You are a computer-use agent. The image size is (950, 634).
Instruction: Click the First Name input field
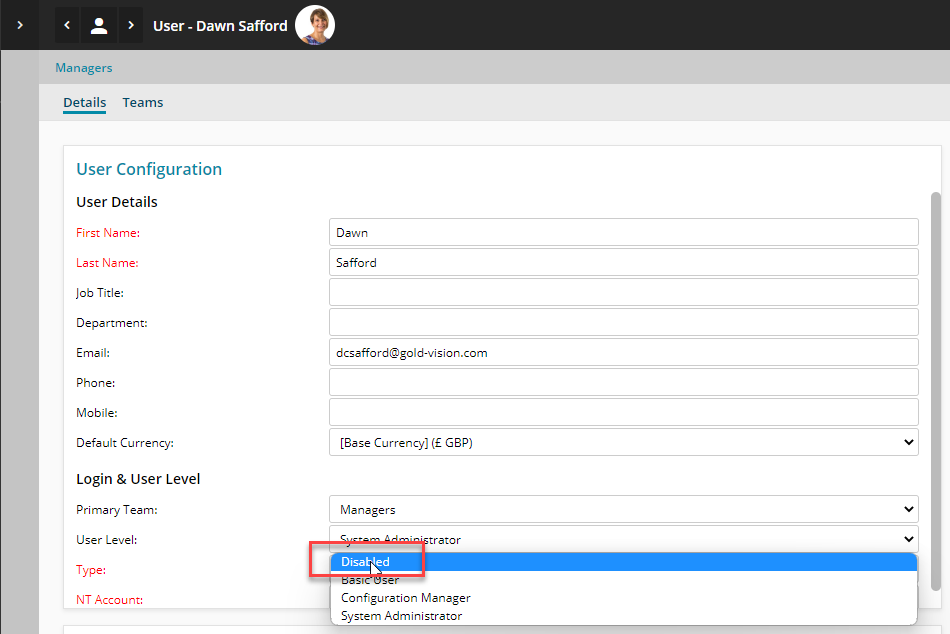point(623,232)
